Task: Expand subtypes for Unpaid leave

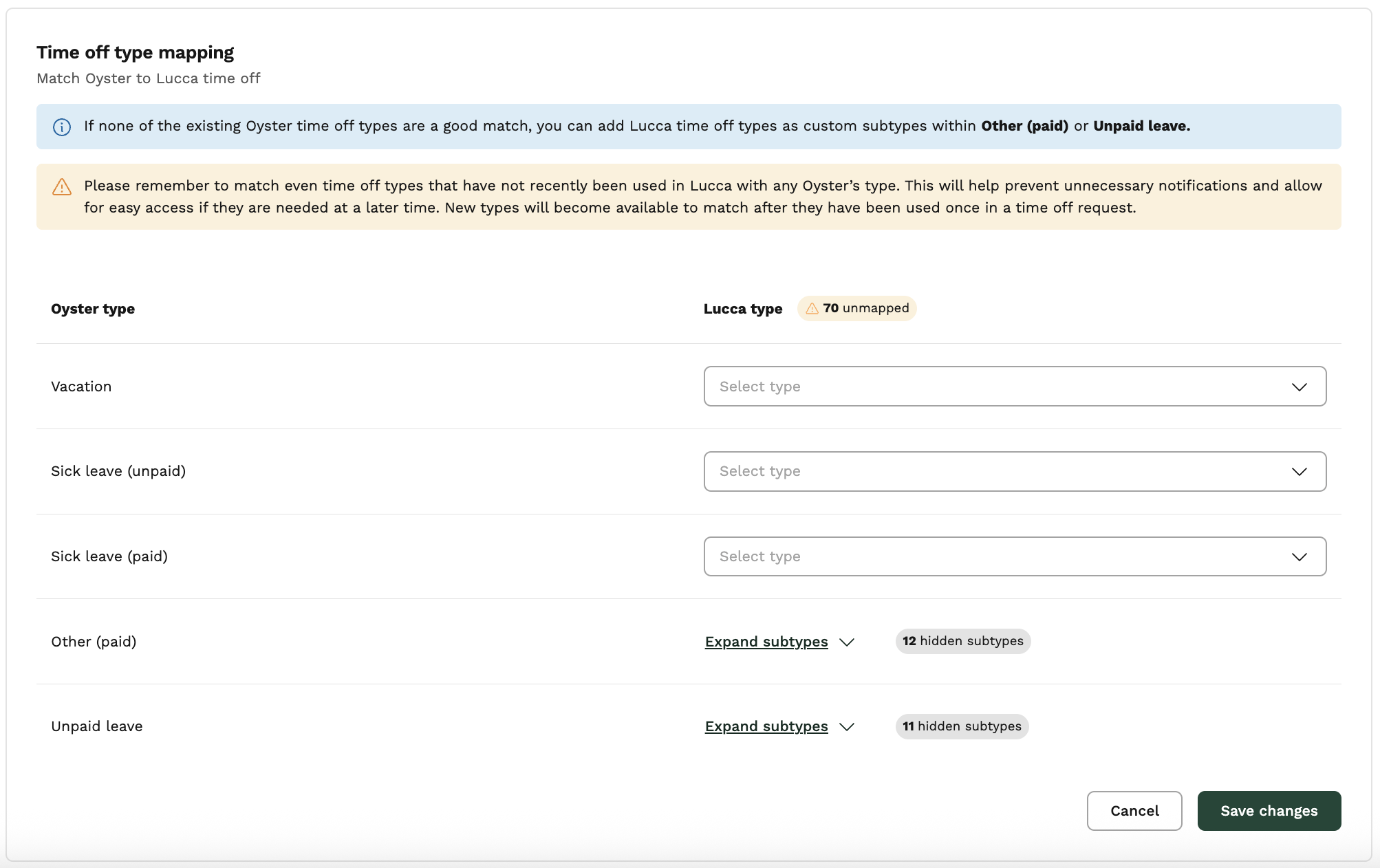Action: 766,726
